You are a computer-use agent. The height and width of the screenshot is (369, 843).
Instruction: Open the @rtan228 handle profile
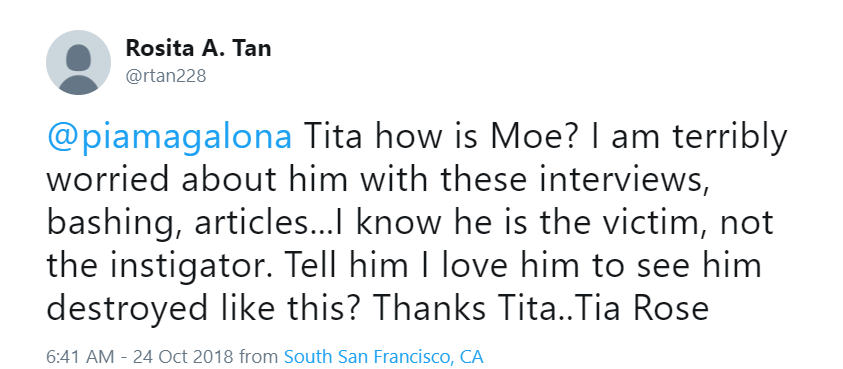(x=166, y=76)
